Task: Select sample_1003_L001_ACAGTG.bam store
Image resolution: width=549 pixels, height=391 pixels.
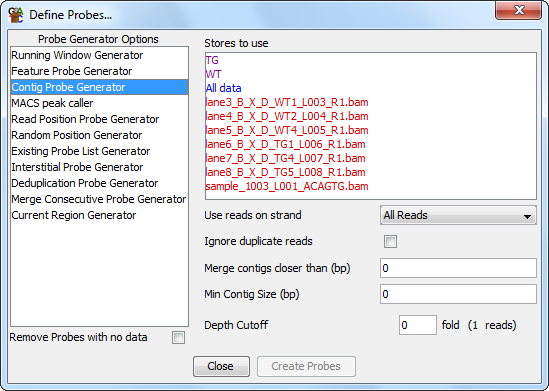Action: [x=370, y=186]
